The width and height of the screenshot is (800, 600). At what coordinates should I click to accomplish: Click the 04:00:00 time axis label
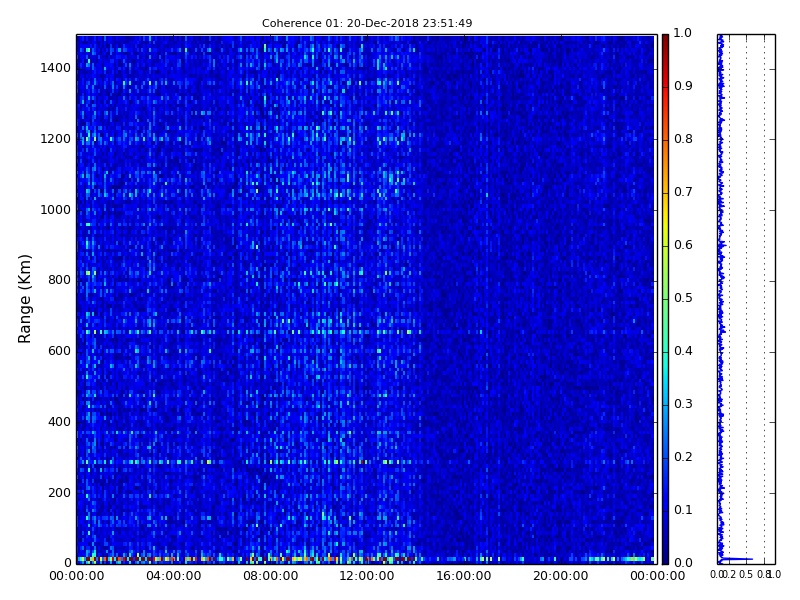coord(173,576)
